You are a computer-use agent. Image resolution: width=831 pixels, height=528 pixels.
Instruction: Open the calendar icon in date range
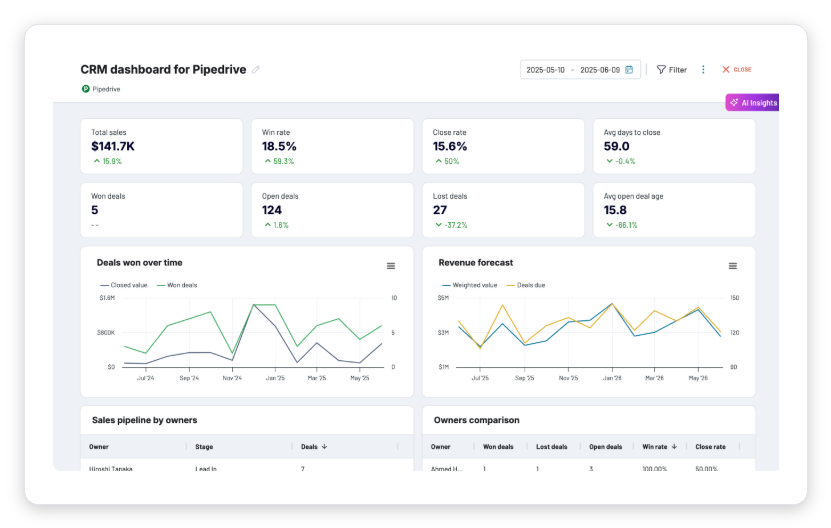pyautogui.click(x=629, y=70)
